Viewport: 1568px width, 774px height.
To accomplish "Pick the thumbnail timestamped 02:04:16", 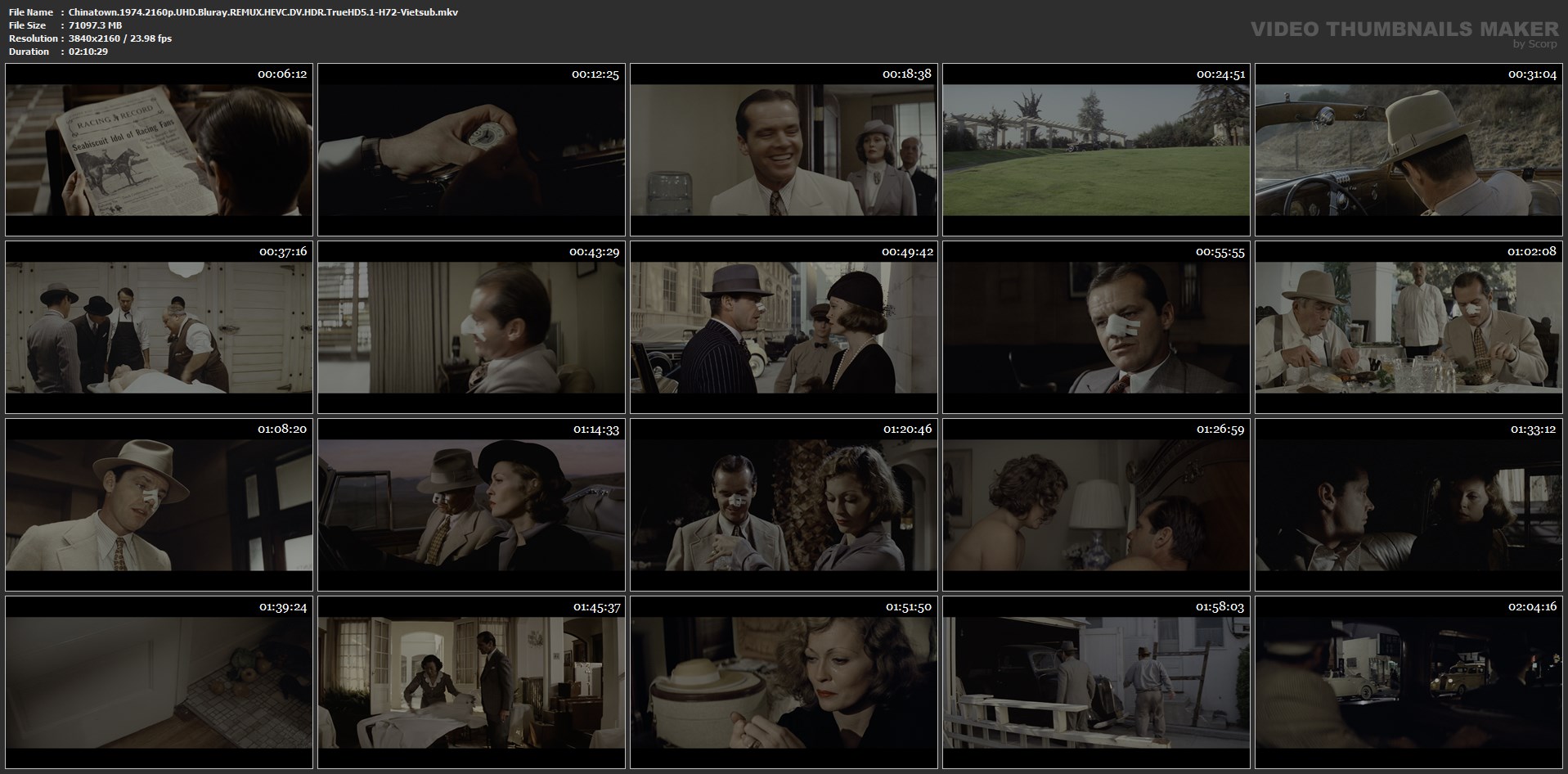I will click(x=1409, y=682).
